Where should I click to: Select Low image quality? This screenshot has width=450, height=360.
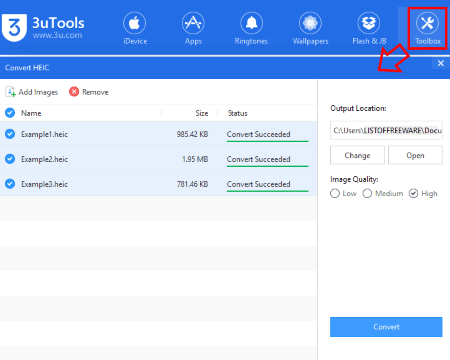[x=335, y=193]
